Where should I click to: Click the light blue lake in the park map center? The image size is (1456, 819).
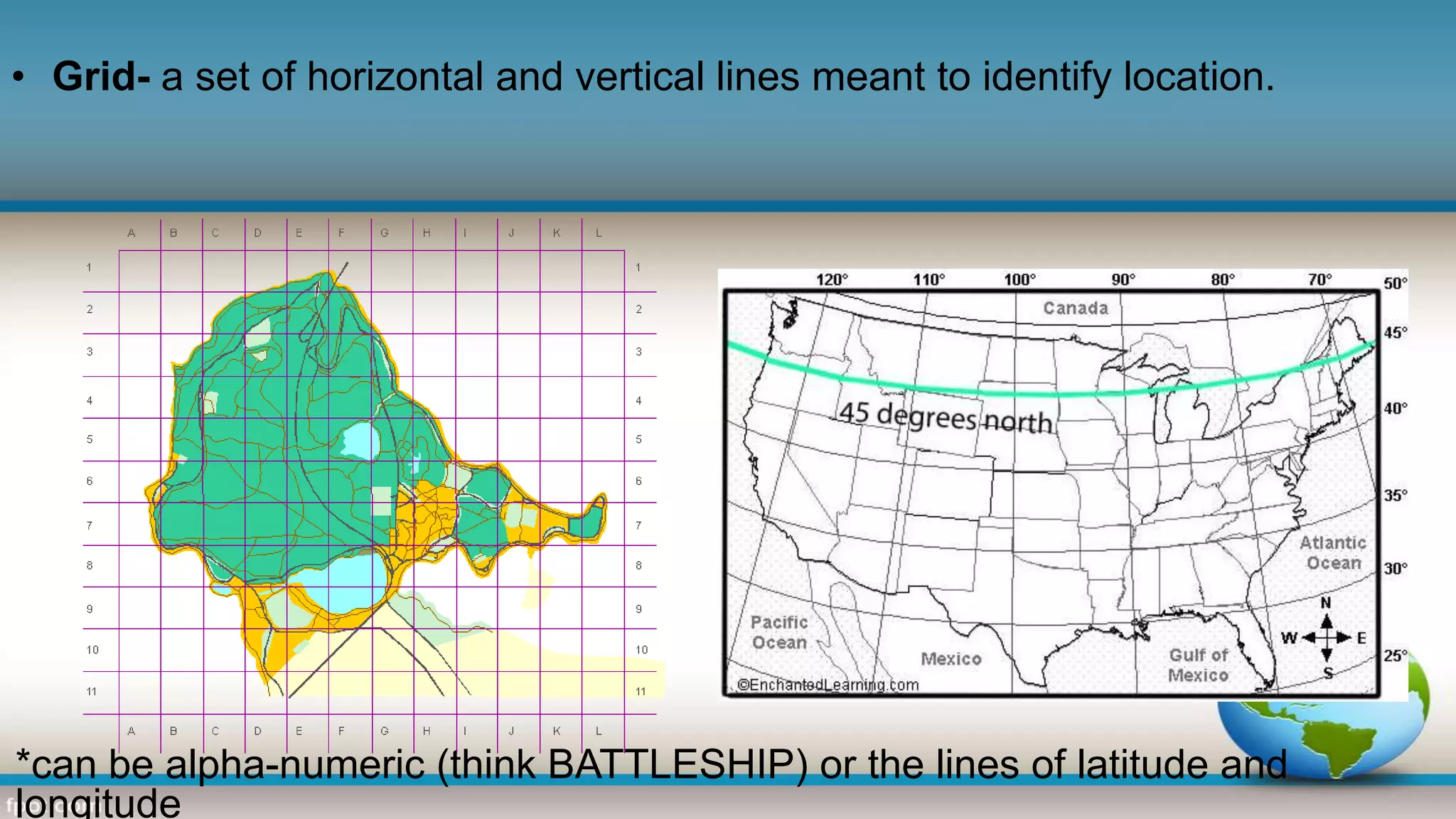(360, 440)
